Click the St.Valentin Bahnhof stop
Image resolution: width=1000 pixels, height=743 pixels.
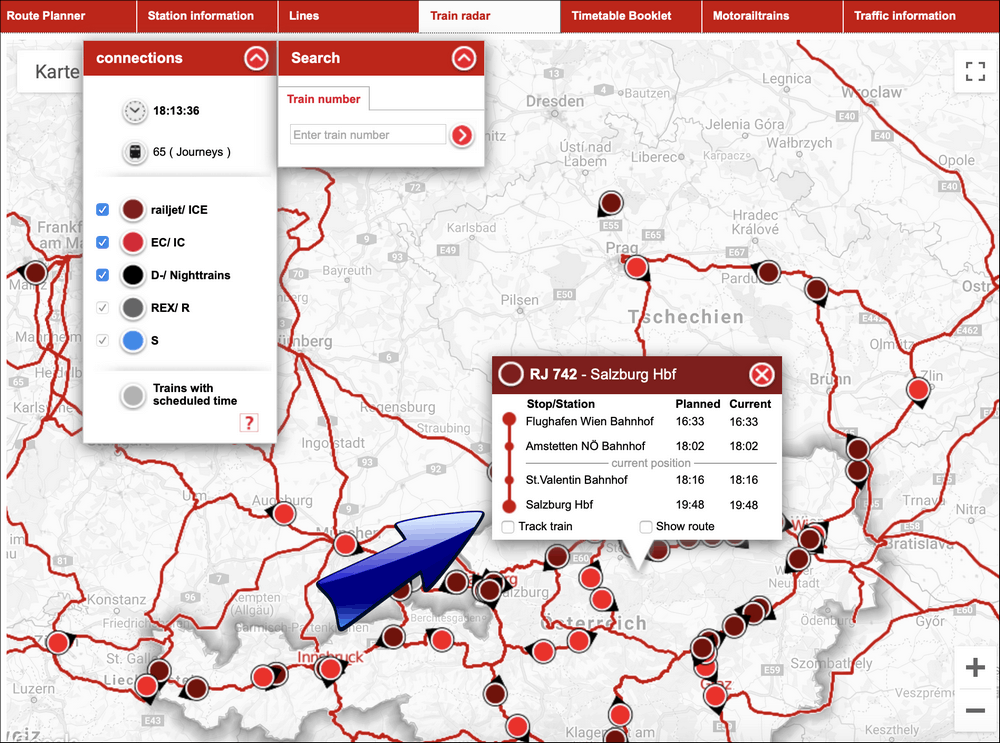pyautogui.click(x=577, y=480)
